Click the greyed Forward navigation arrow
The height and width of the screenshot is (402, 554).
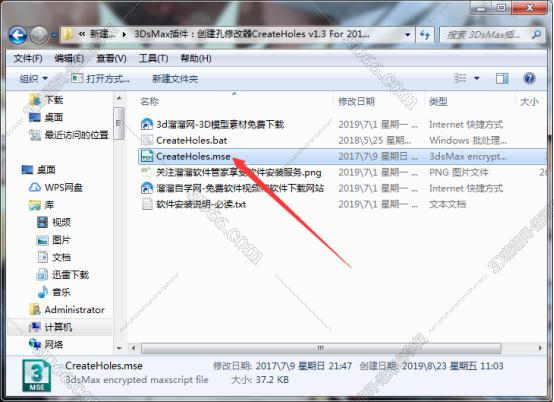pyautogui.click(x=38, y=35)
